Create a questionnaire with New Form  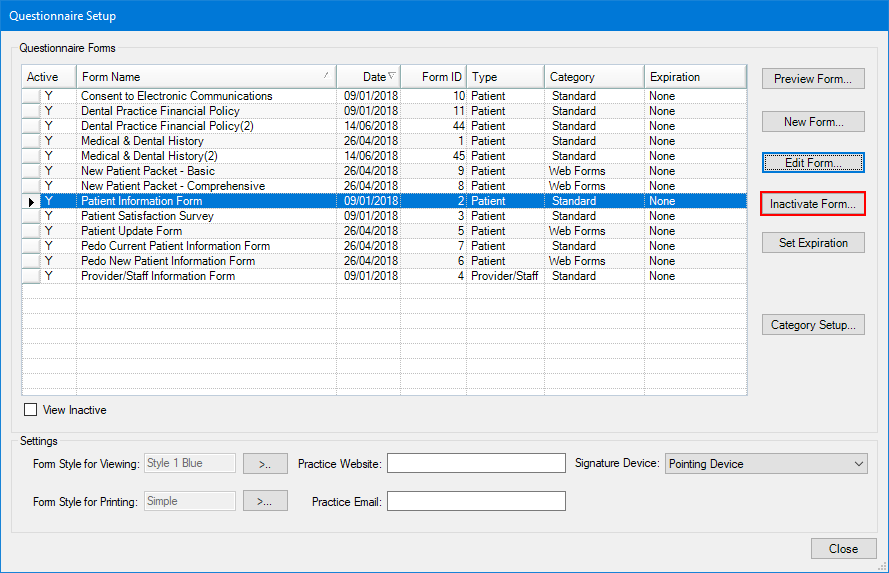point(813,122)
